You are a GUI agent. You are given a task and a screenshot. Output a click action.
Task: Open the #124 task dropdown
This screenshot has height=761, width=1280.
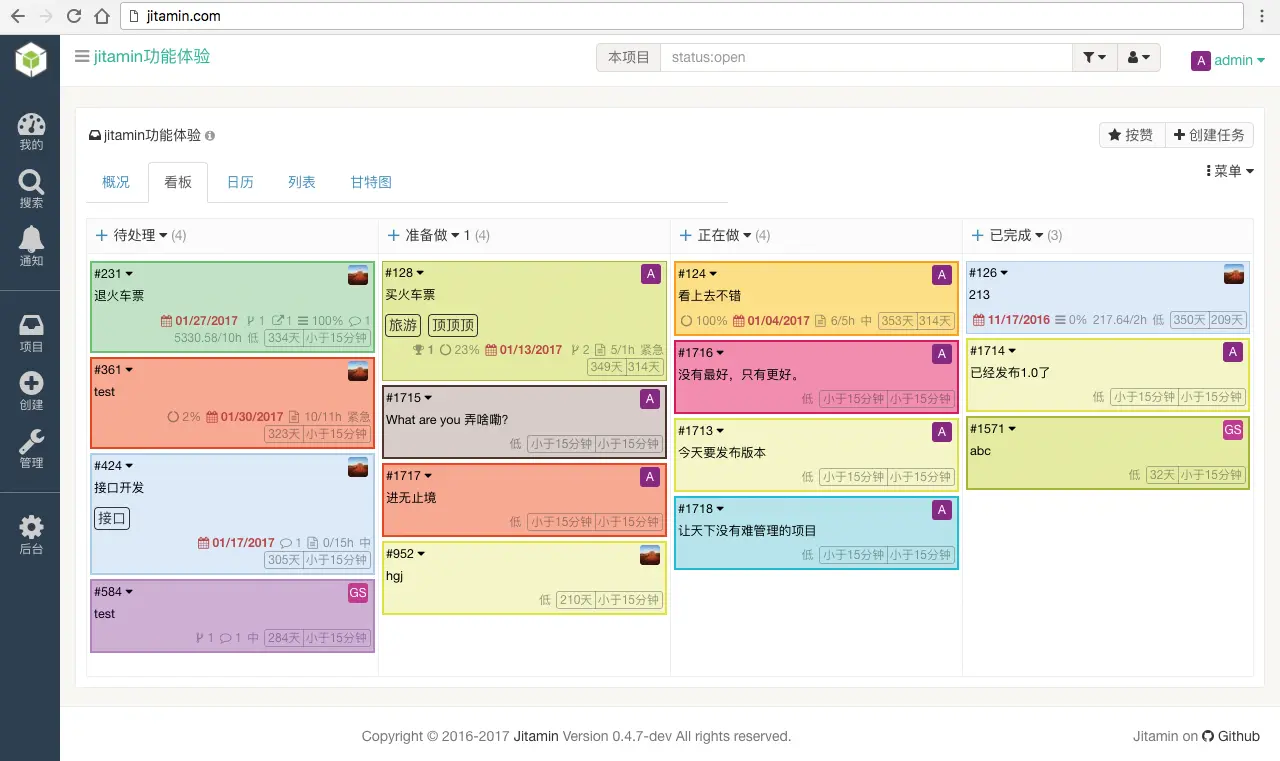pos(697,273)
